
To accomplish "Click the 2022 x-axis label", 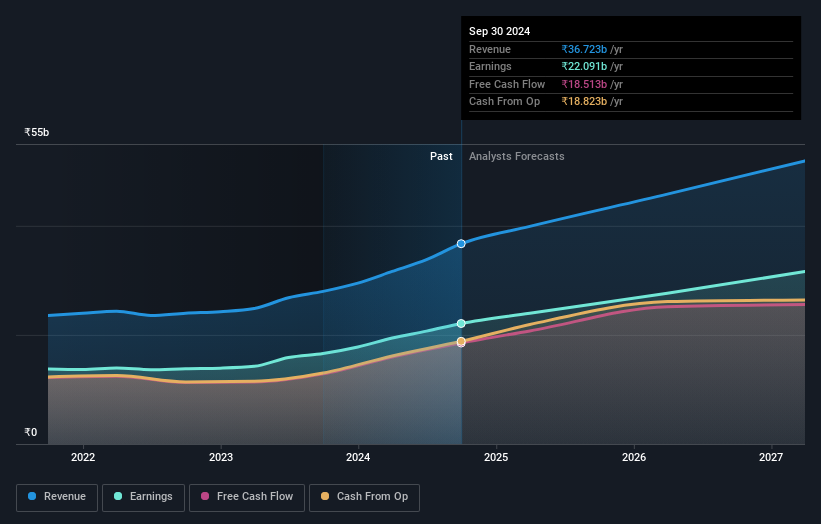I will [x=83, y=458].
